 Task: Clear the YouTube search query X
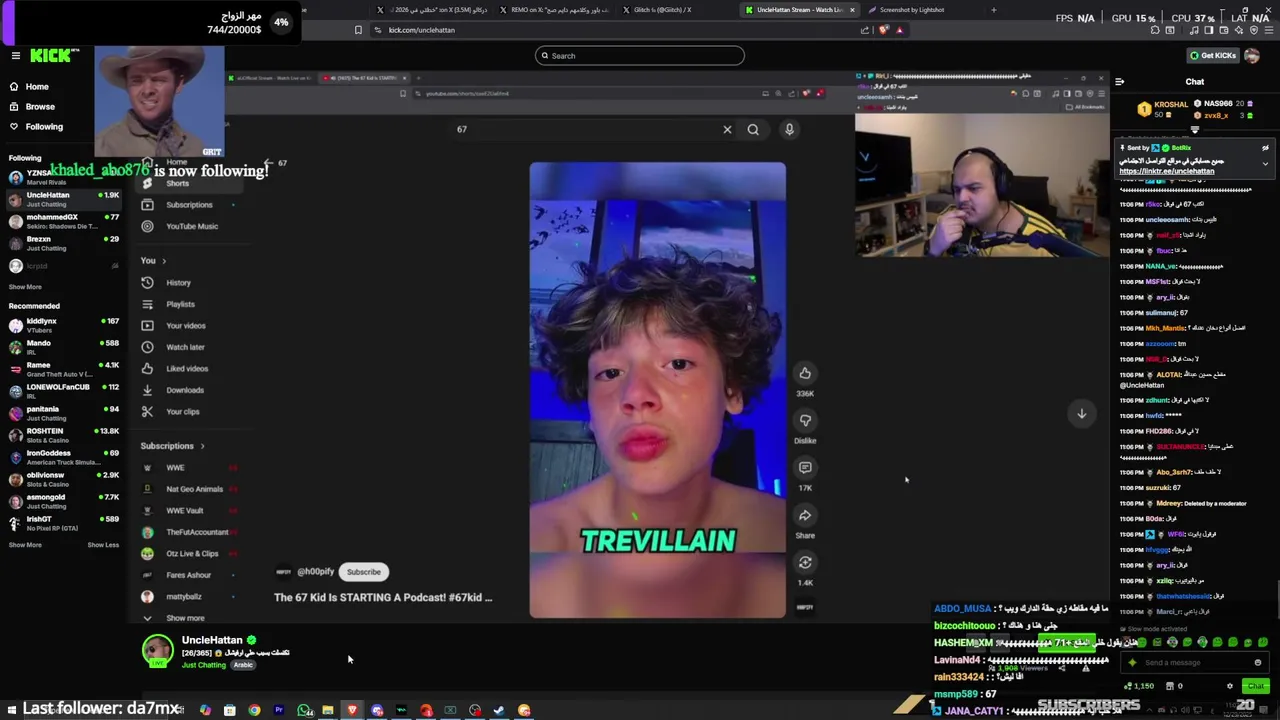727,129
